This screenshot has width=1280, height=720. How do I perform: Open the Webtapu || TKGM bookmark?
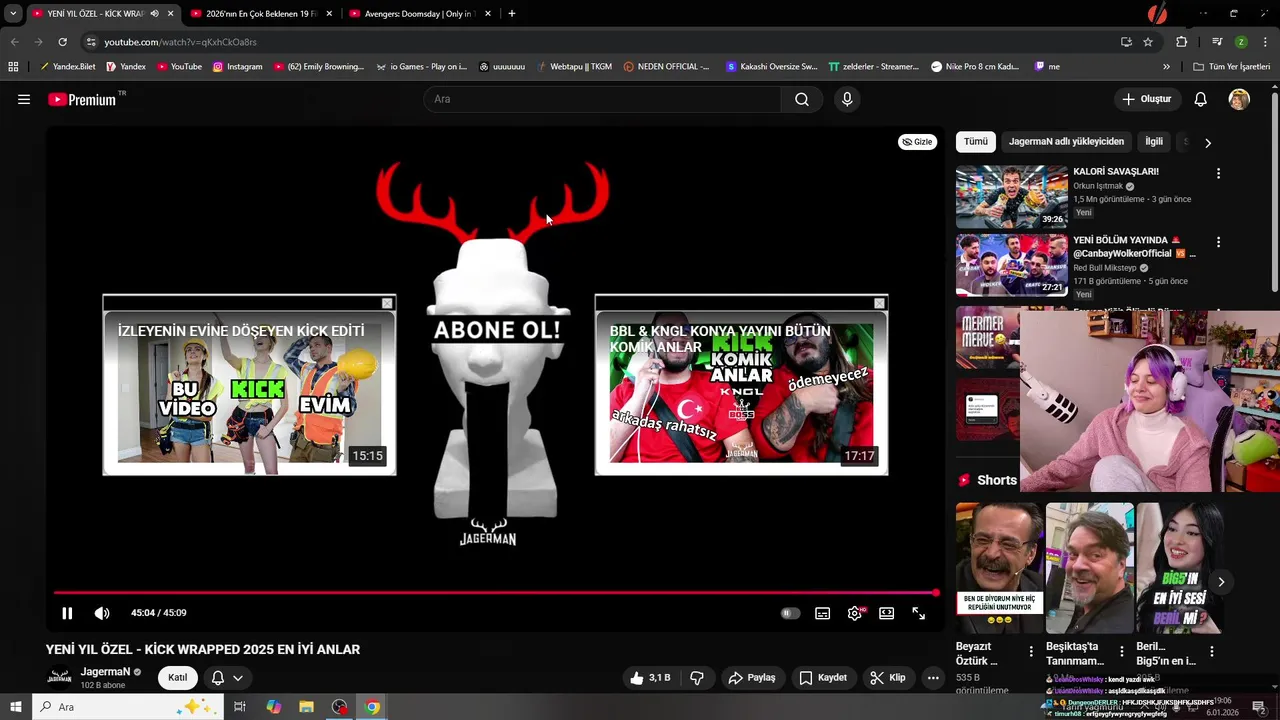(x=574, y=67)
